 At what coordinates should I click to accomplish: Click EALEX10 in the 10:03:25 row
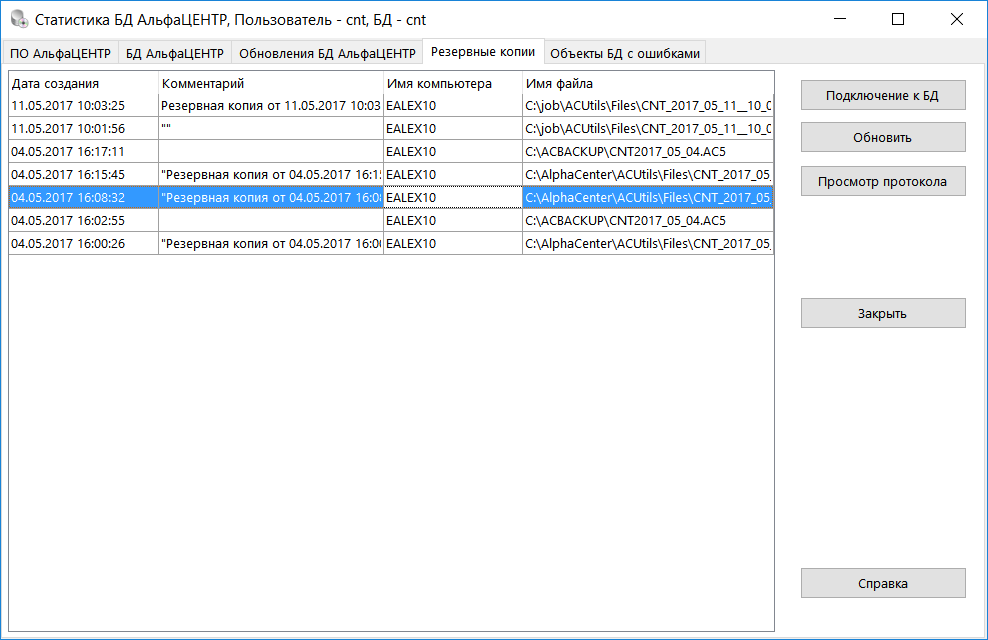(453, 105)
